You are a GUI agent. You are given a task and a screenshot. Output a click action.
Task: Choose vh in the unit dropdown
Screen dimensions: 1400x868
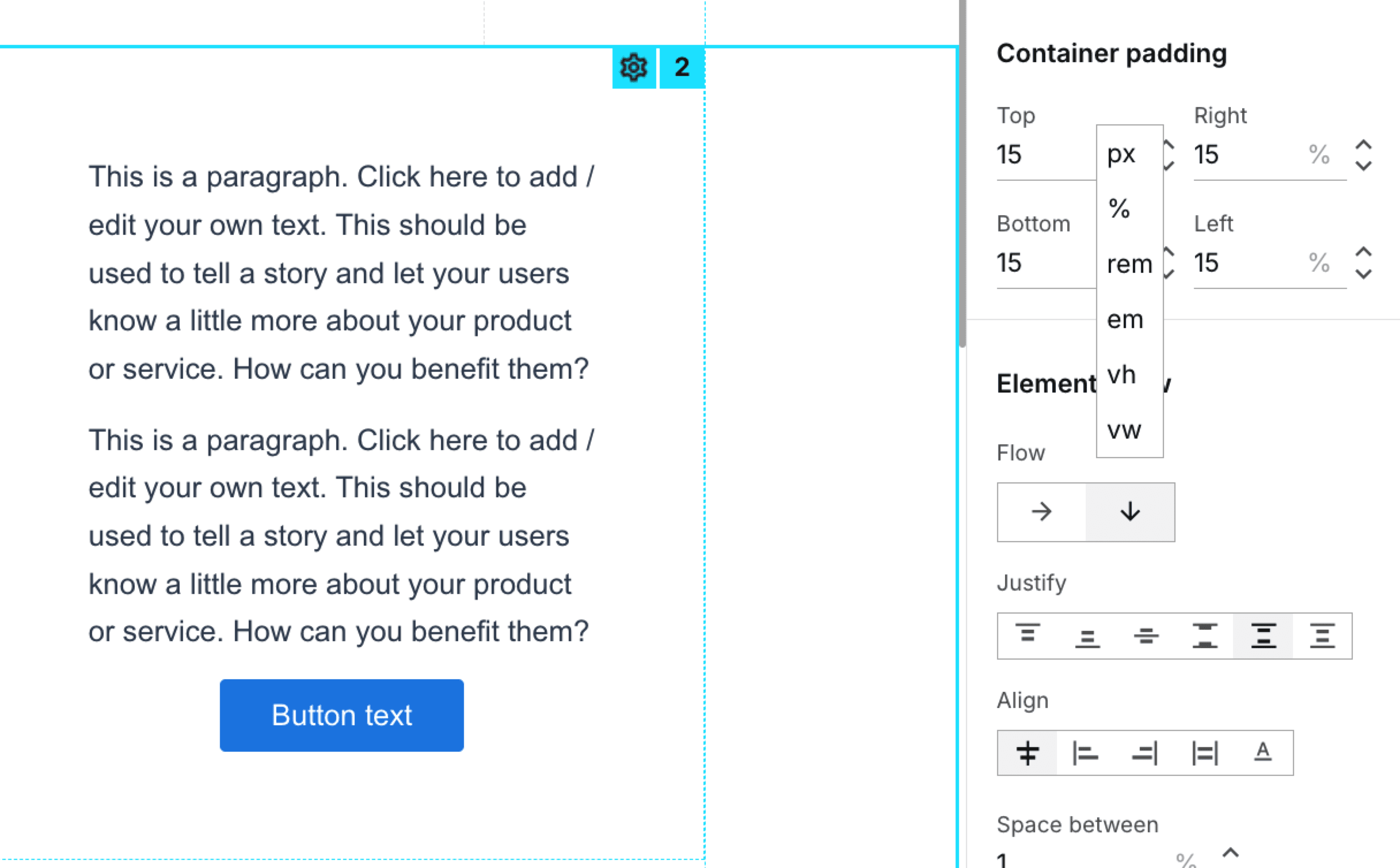tap(1129, 375)
